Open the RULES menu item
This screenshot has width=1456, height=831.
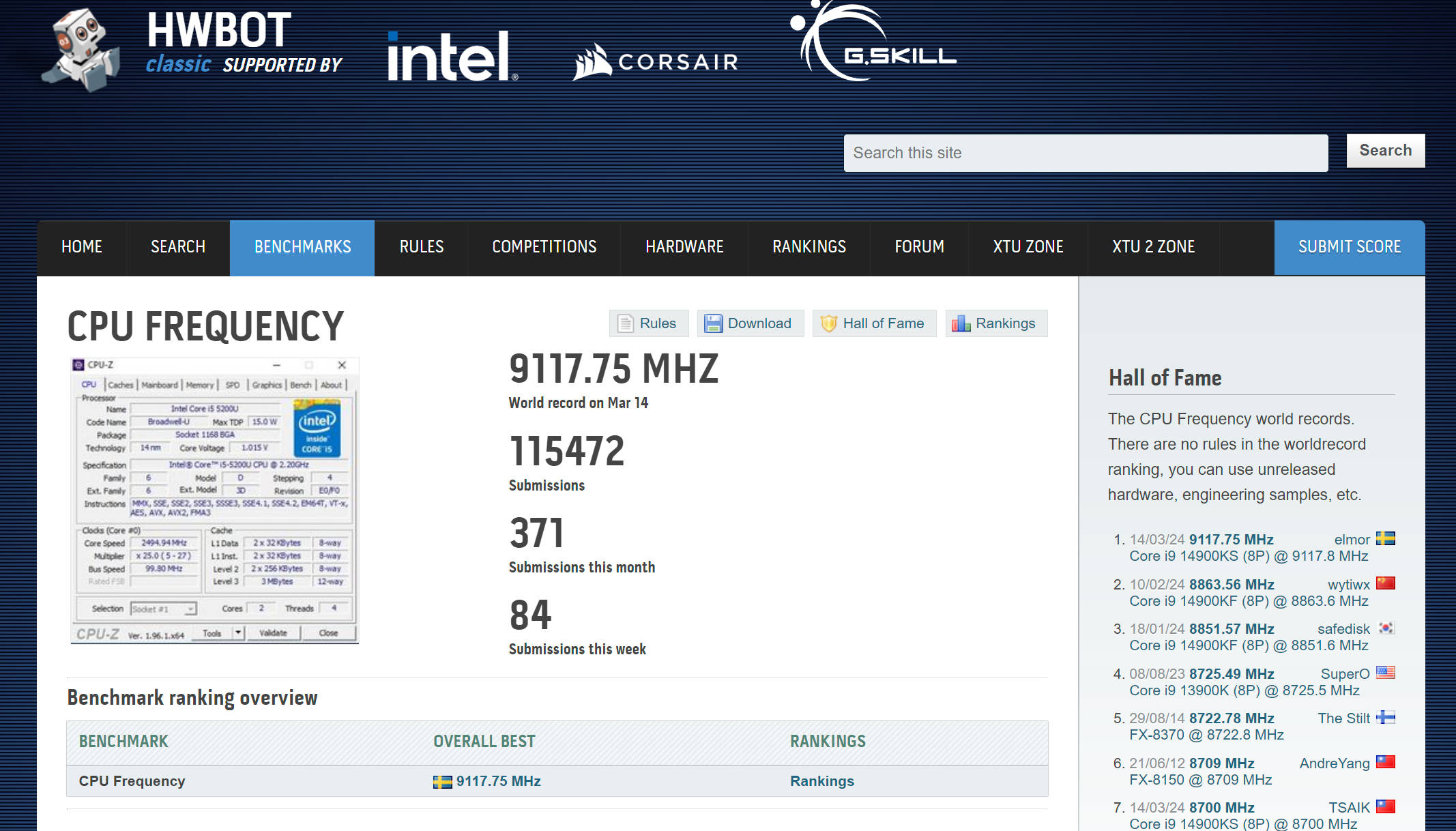(422, 247)
